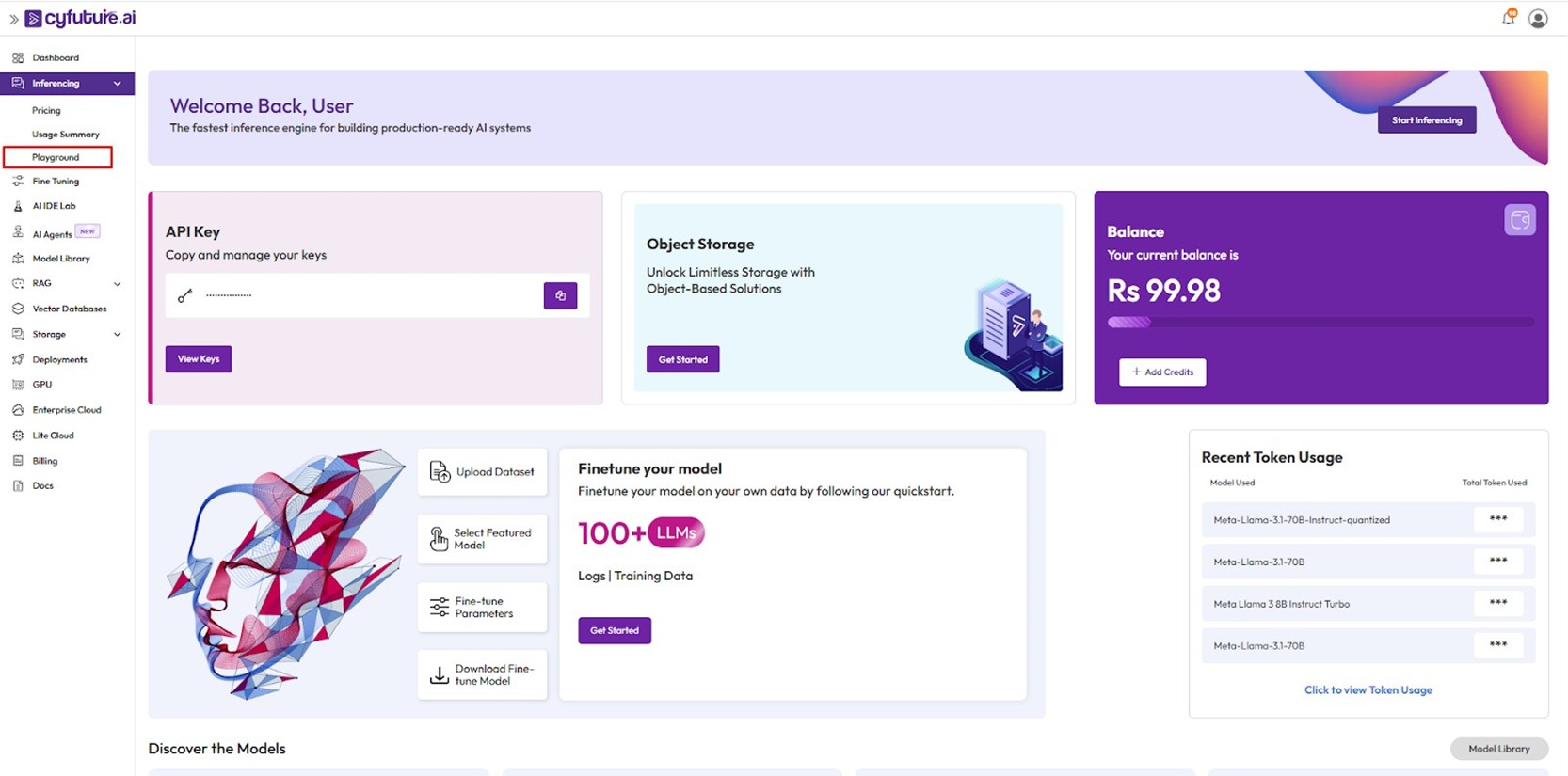This screenshot has width=1568, height=776.
Task: Expand sidebar using double-chevron icon
Action: click(x=13, y=19)
